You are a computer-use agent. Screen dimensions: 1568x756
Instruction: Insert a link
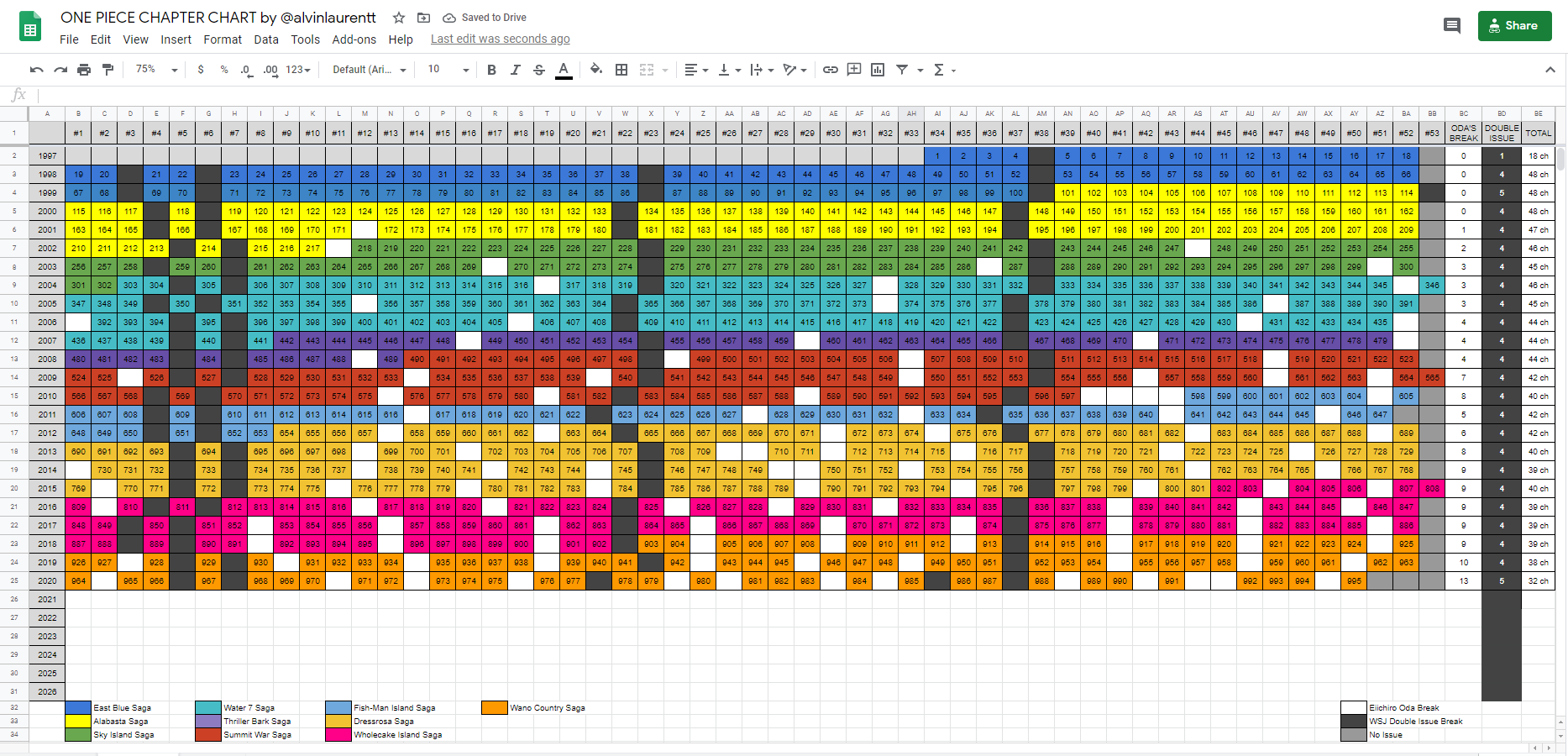pyautogui.click(x=831, y=70)
